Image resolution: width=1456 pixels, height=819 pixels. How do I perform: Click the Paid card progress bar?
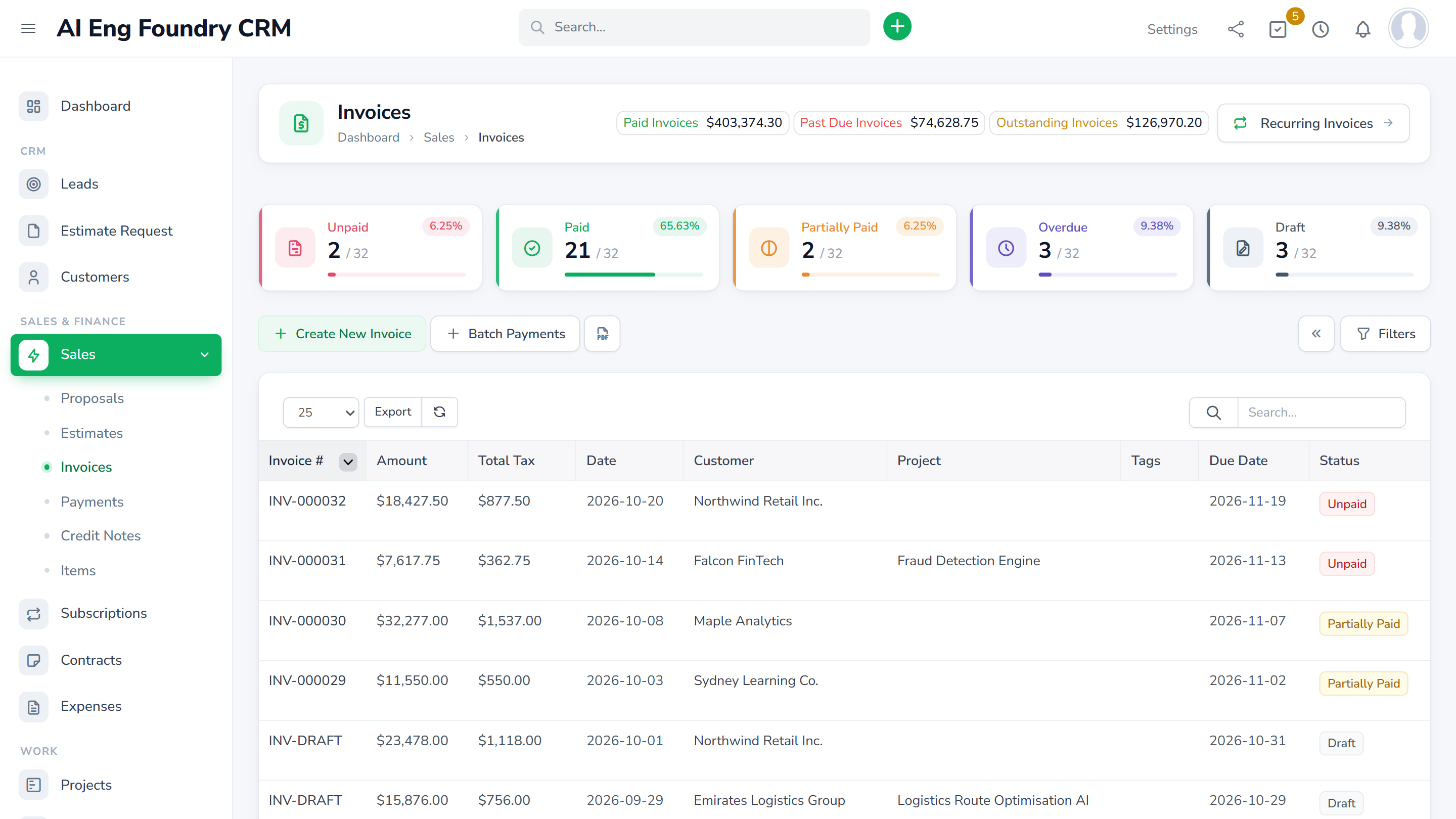click(x=633, y=275)
